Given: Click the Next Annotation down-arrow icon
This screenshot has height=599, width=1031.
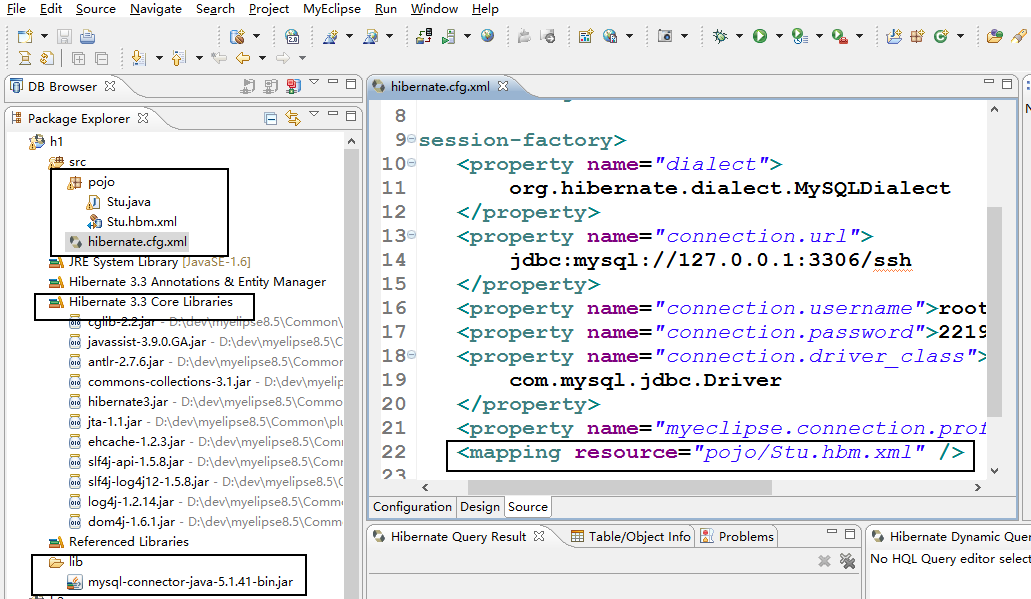Looking at the screenshot, I should click(x=138, y=58).
